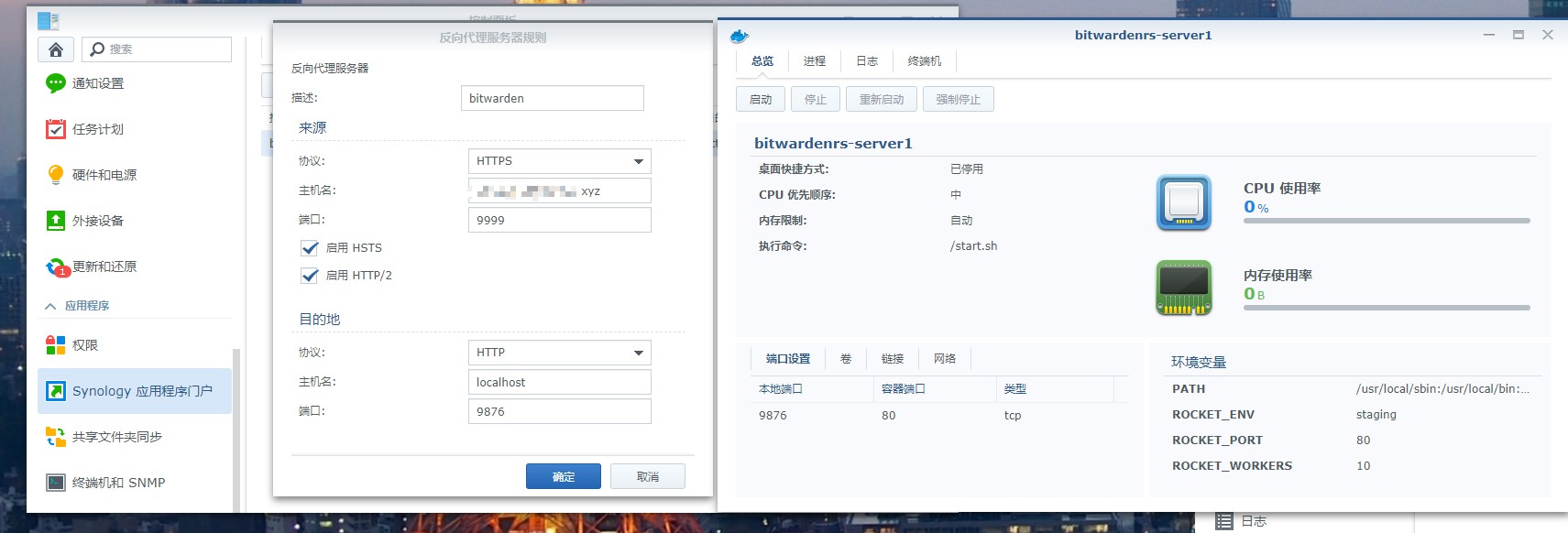Select the Links tab

point(893,359)
